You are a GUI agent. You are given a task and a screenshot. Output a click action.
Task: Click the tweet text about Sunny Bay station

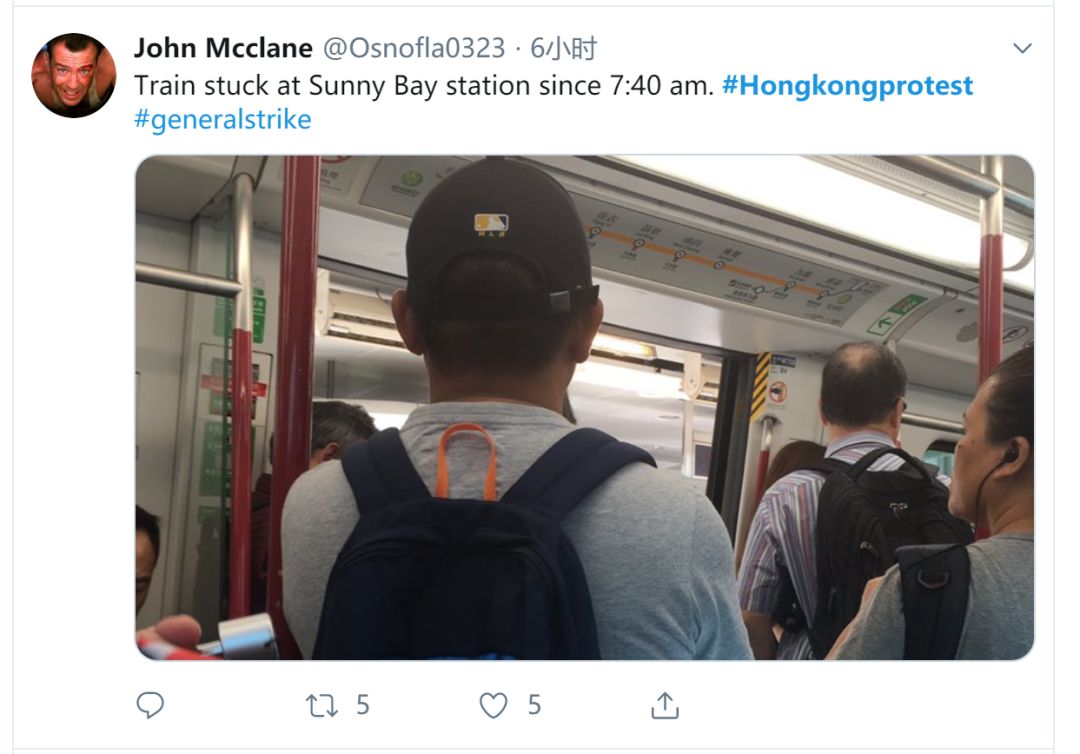point(424,86)
